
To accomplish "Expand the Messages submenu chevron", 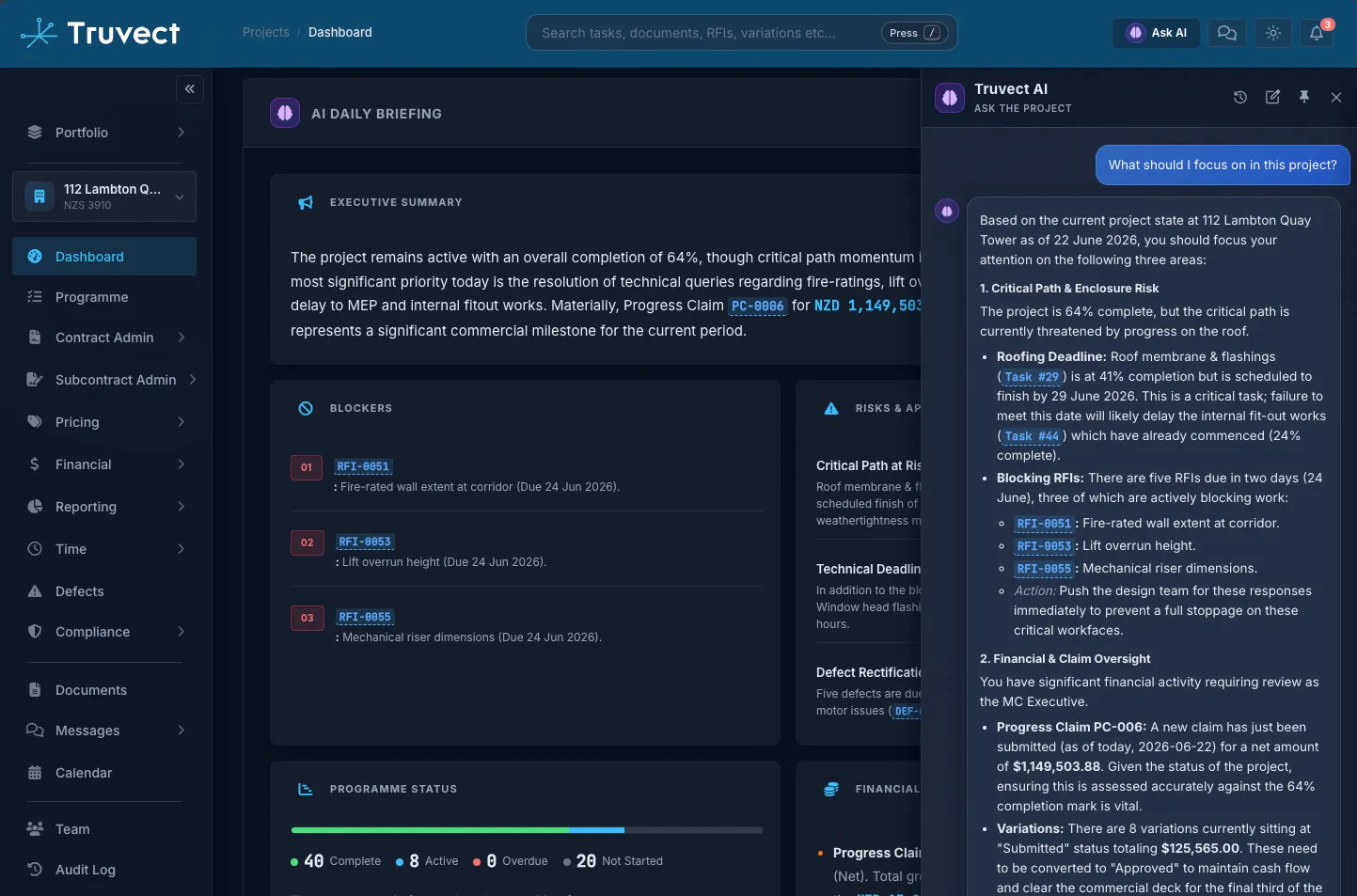I will pyautogui.click(x=181, y=731).
